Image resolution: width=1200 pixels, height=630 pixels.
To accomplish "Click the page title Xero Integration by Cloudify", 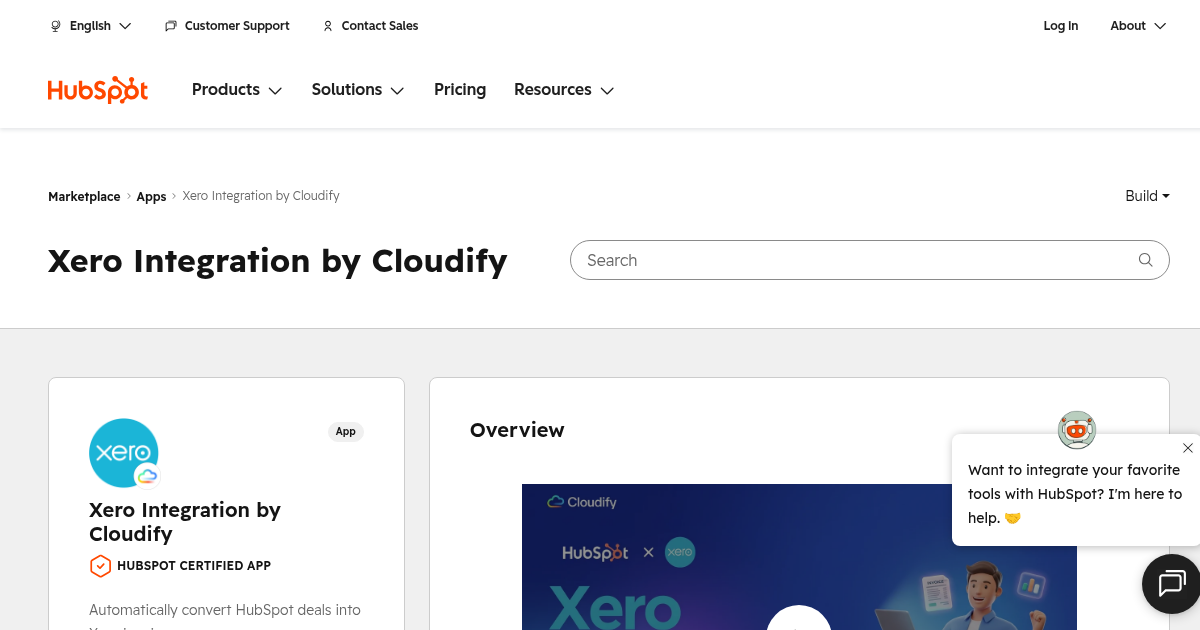I will point(278,261).
